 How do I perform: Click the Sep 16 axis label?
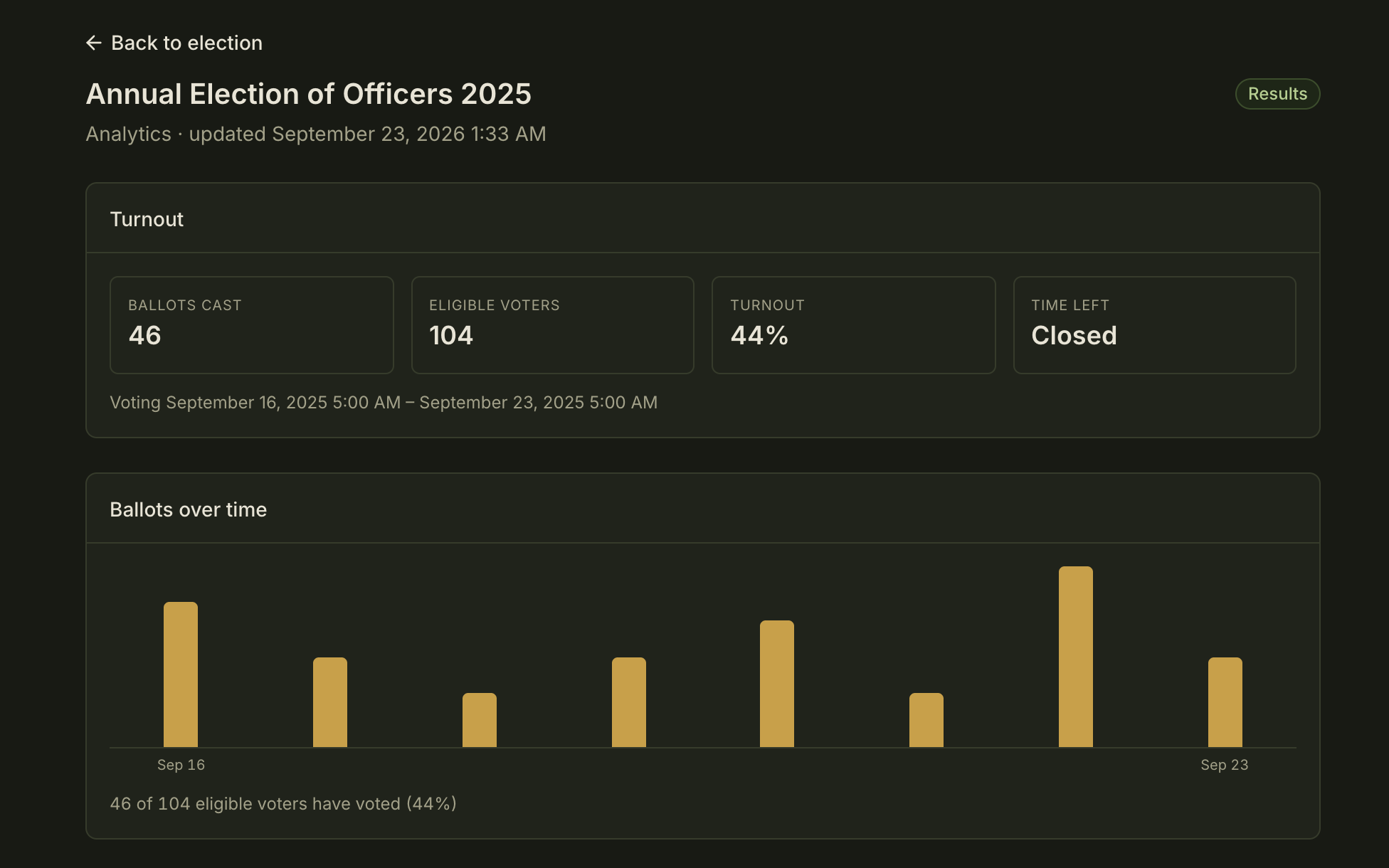click(x=181, y=765)
